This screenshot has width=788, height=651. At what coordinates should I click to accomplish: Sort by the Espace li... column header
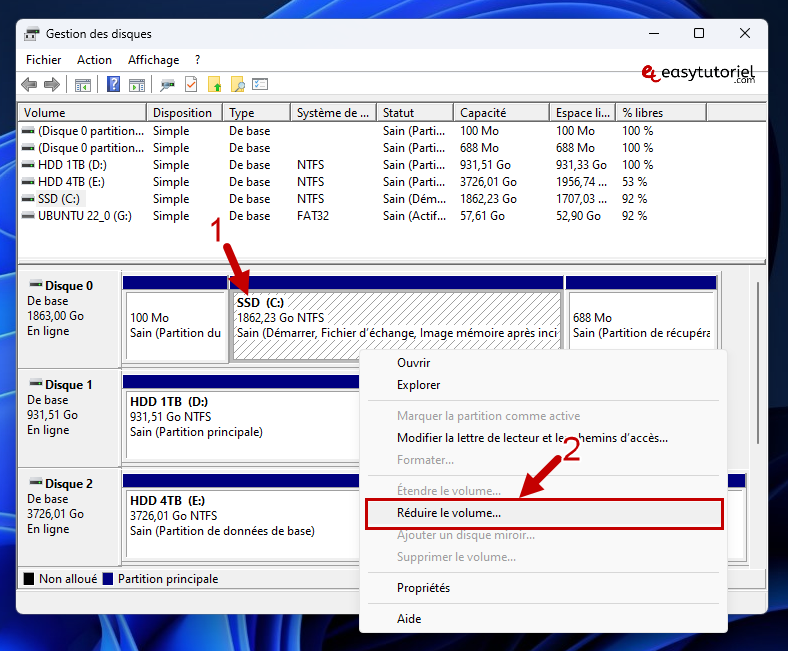583,113
